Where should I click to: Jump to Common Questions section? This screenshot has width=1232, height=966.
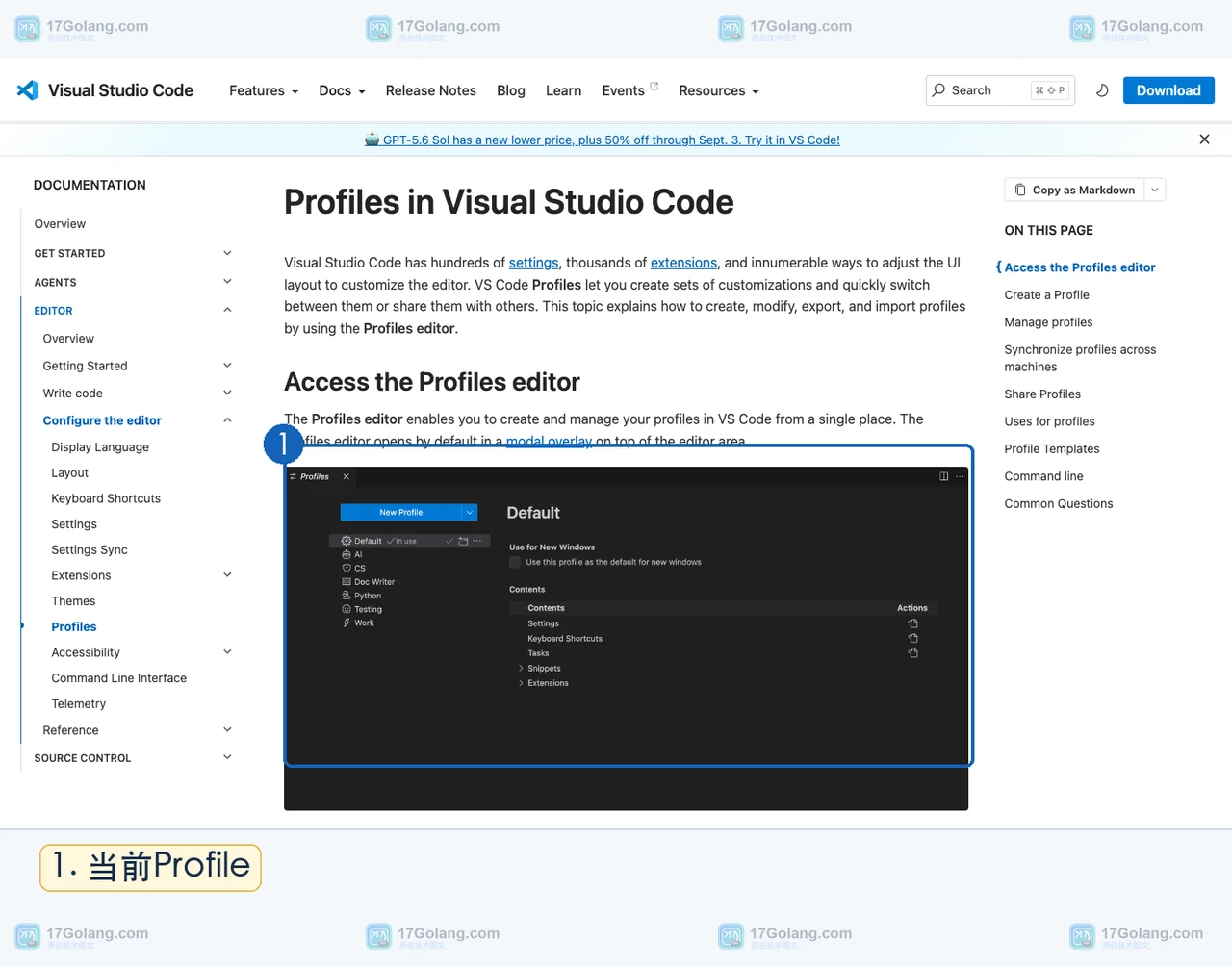point(1059,504)
